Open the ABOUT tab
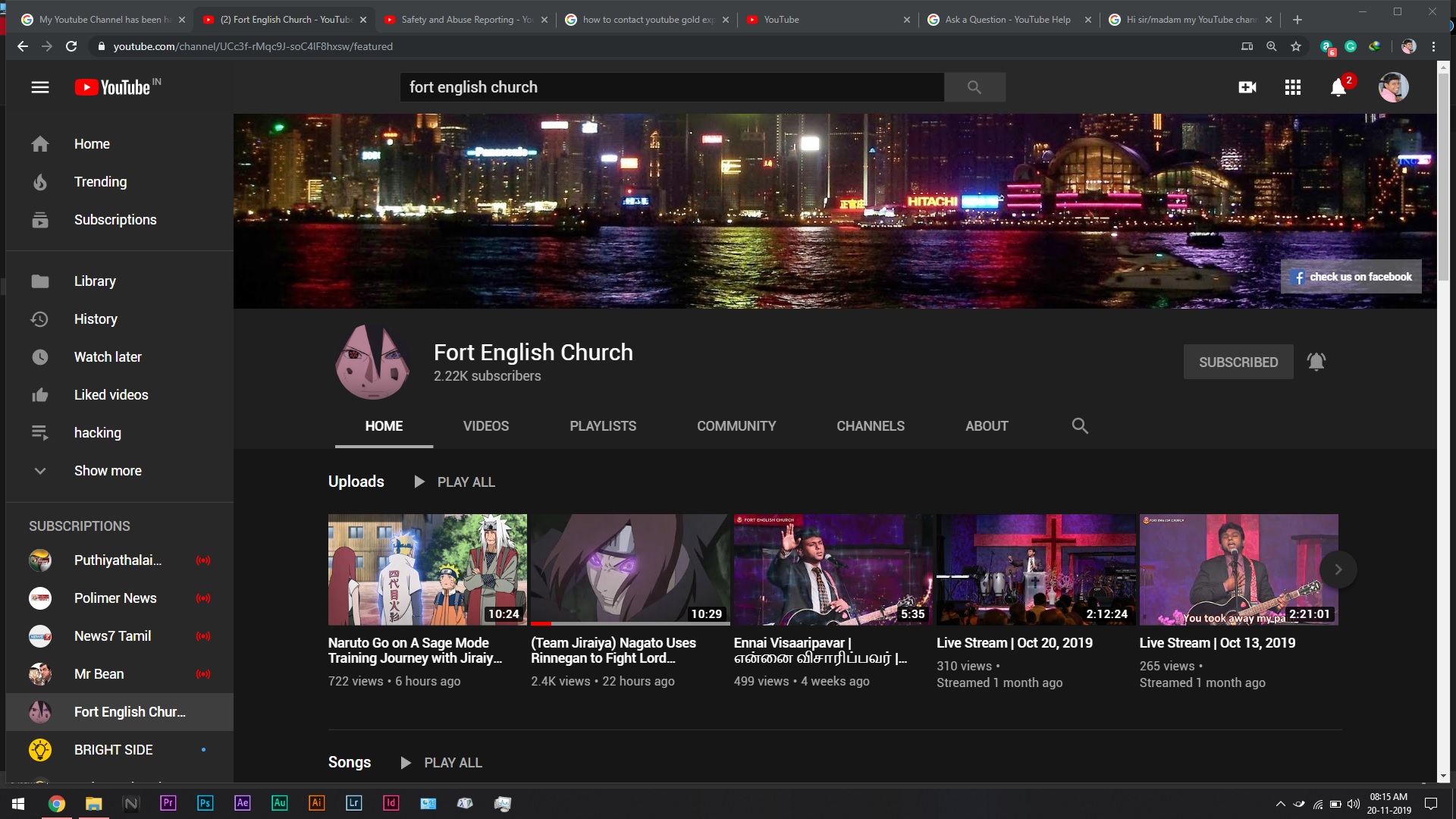1456x819 pixels. [986, 425]
